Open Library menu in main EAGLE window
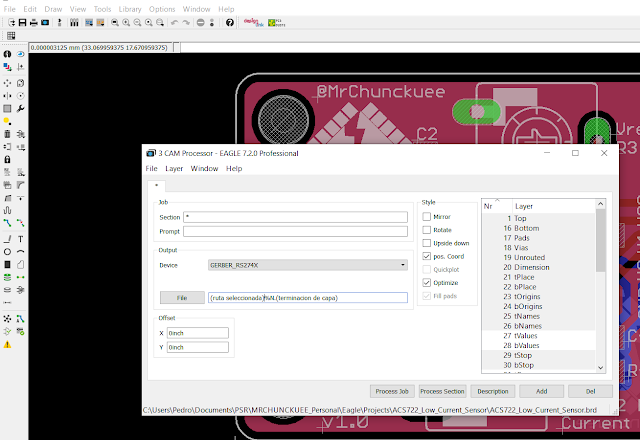Screen dimensions: 640x440 [130, 9]
